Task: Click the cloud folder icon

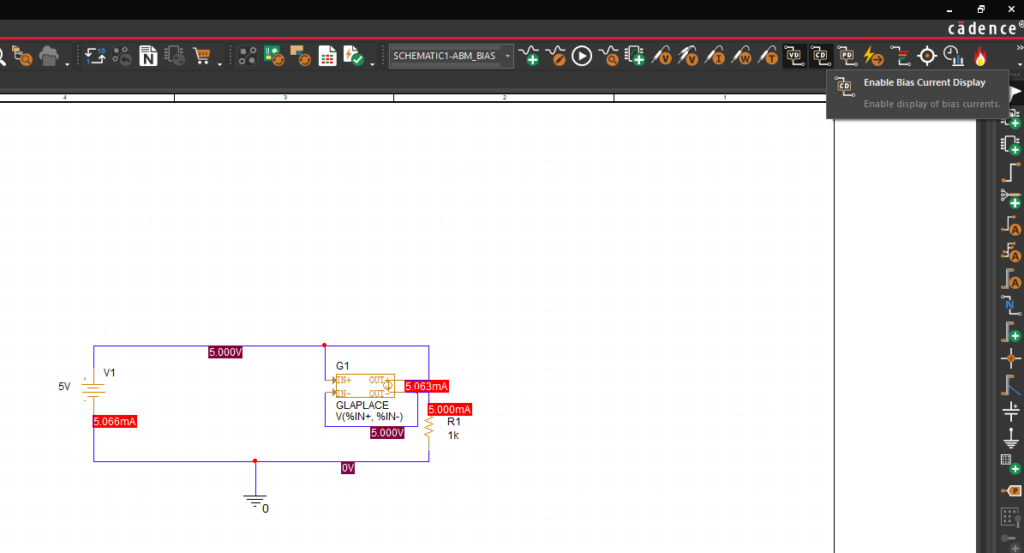Action: tap(49, 56)
